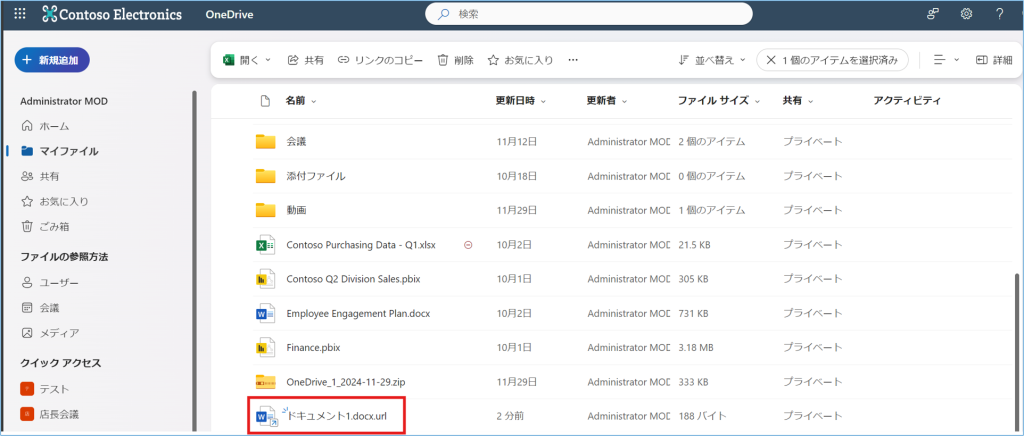1024x436 pixels.
Task: Click the red status icon beside Contoso Purchasing Data
Action: (468, 245)
